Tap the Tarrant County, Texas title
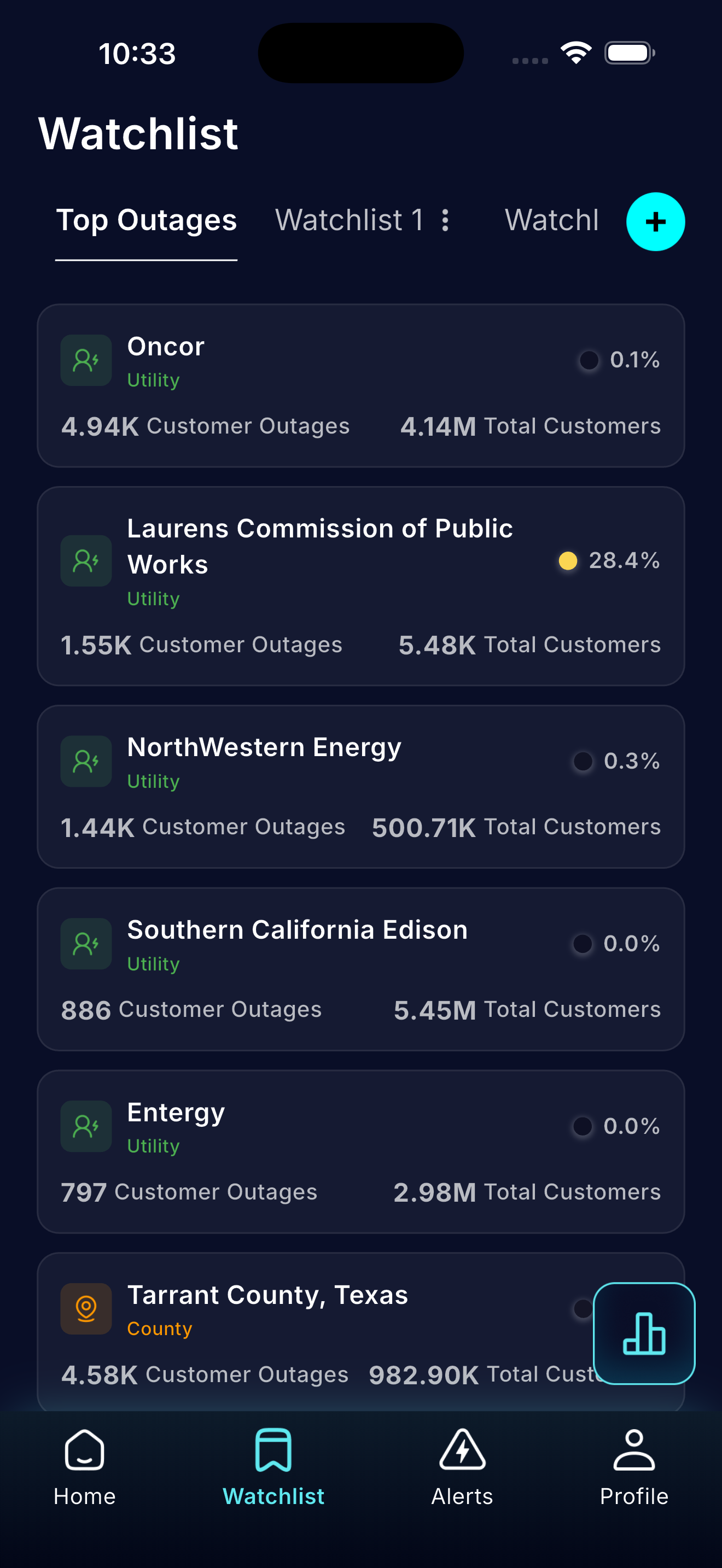 click(267, 1295)
